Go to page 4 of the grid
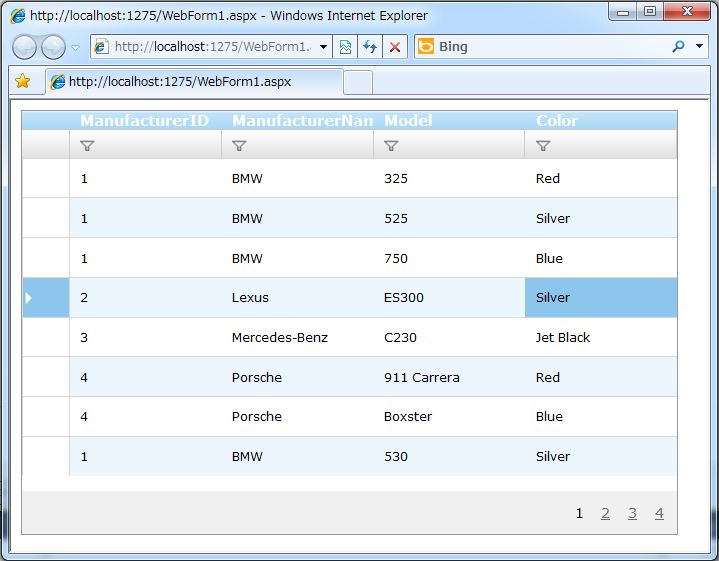 pyautogui.click(x=659, y=513)
